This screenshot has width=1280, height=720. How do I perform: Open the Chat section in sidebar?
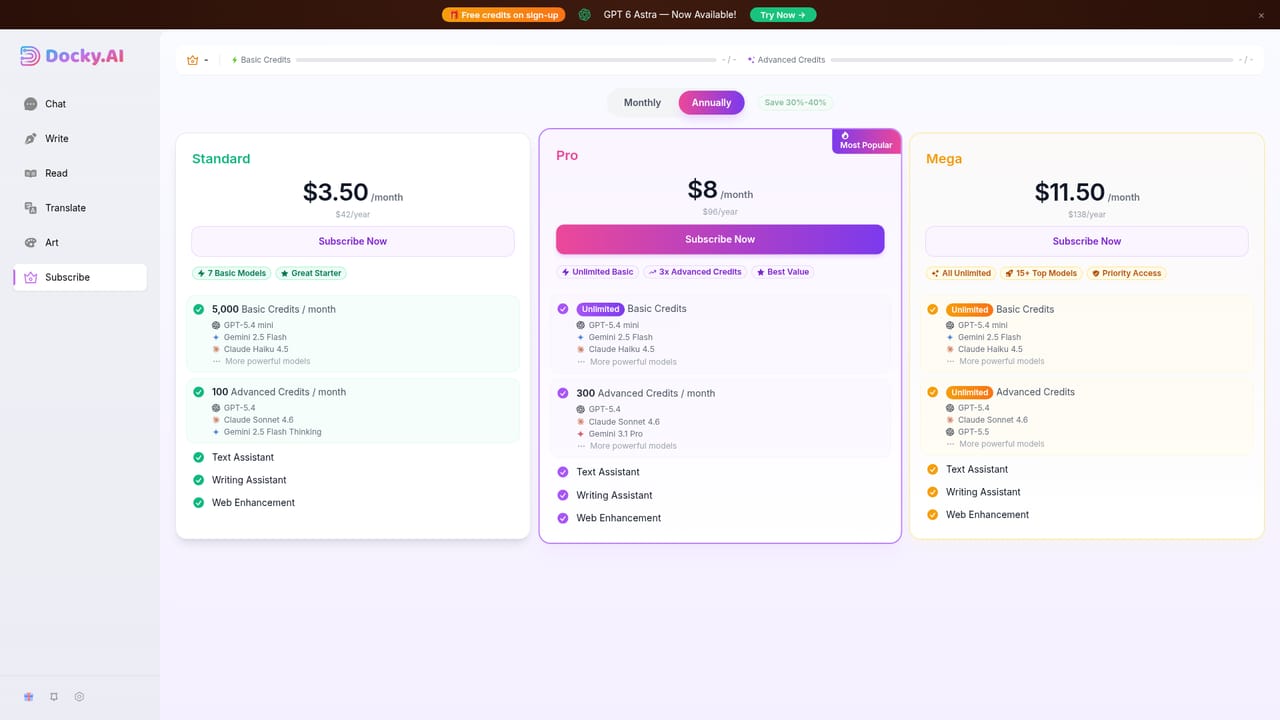pos(80,104)
